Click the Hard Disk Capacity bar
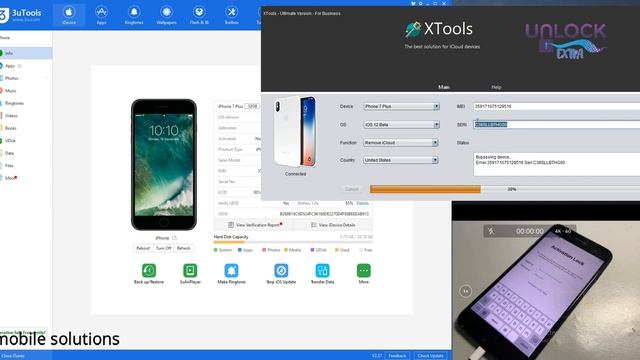This screenshot has height=360, width=640. (293, 242)
